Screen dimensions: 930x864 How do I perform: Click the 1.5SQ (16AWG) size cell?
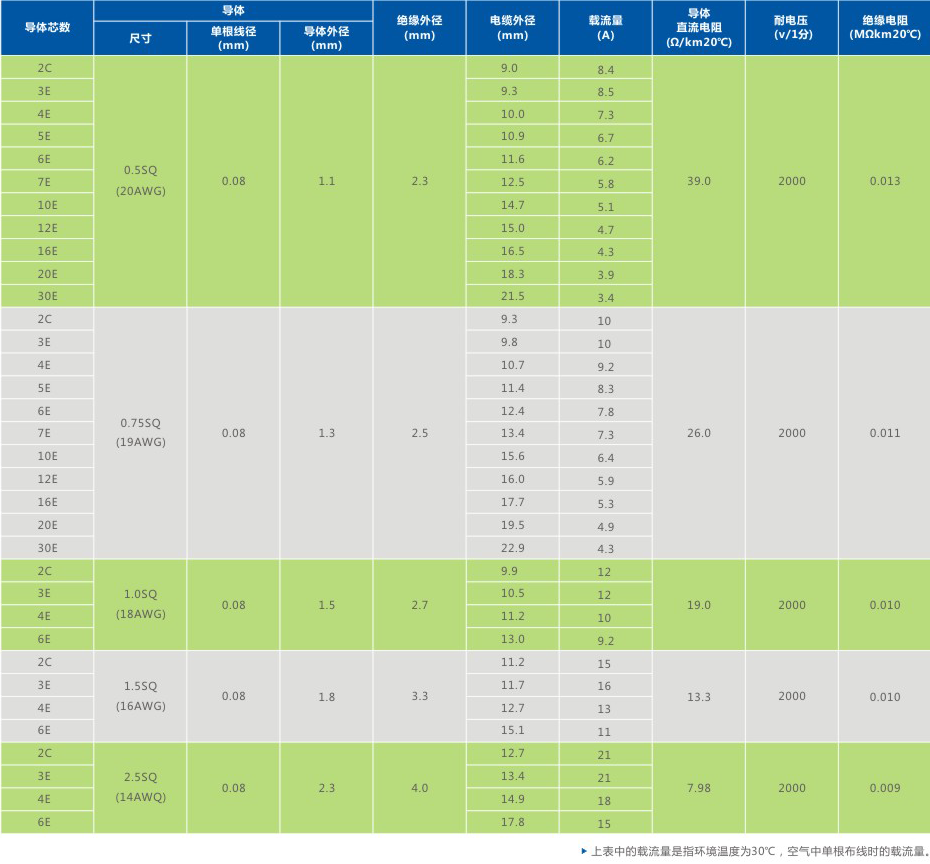pos(141,696)
